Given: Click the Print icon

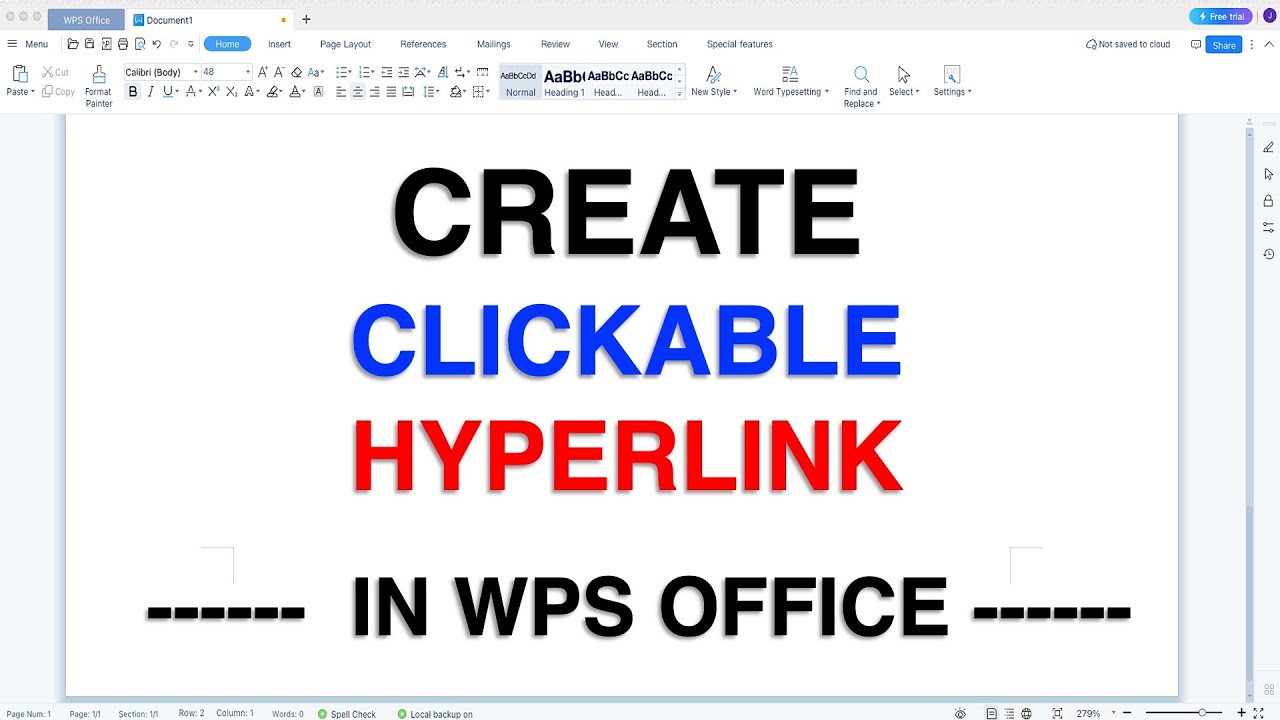Looking at the screenshot, I should coord(123,44).
